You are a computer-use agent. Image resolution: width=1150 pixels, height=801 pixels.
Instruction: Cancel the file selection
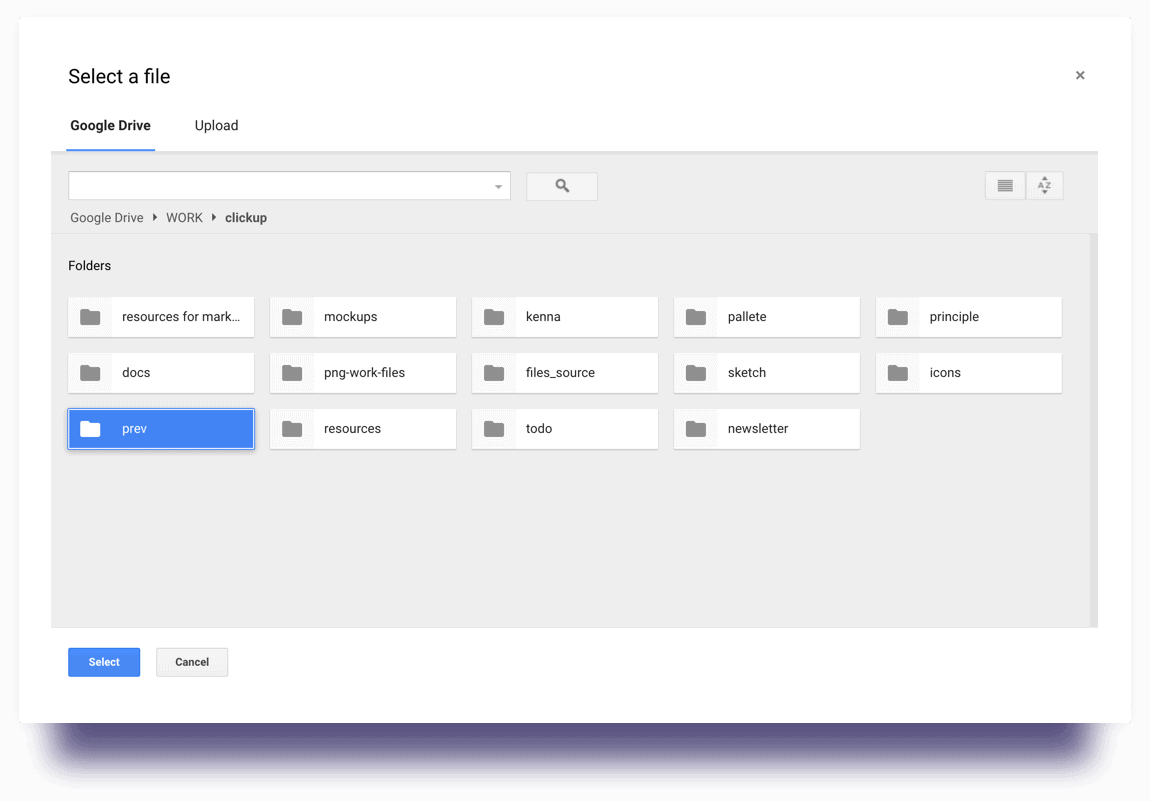click(x=191, y=662)
